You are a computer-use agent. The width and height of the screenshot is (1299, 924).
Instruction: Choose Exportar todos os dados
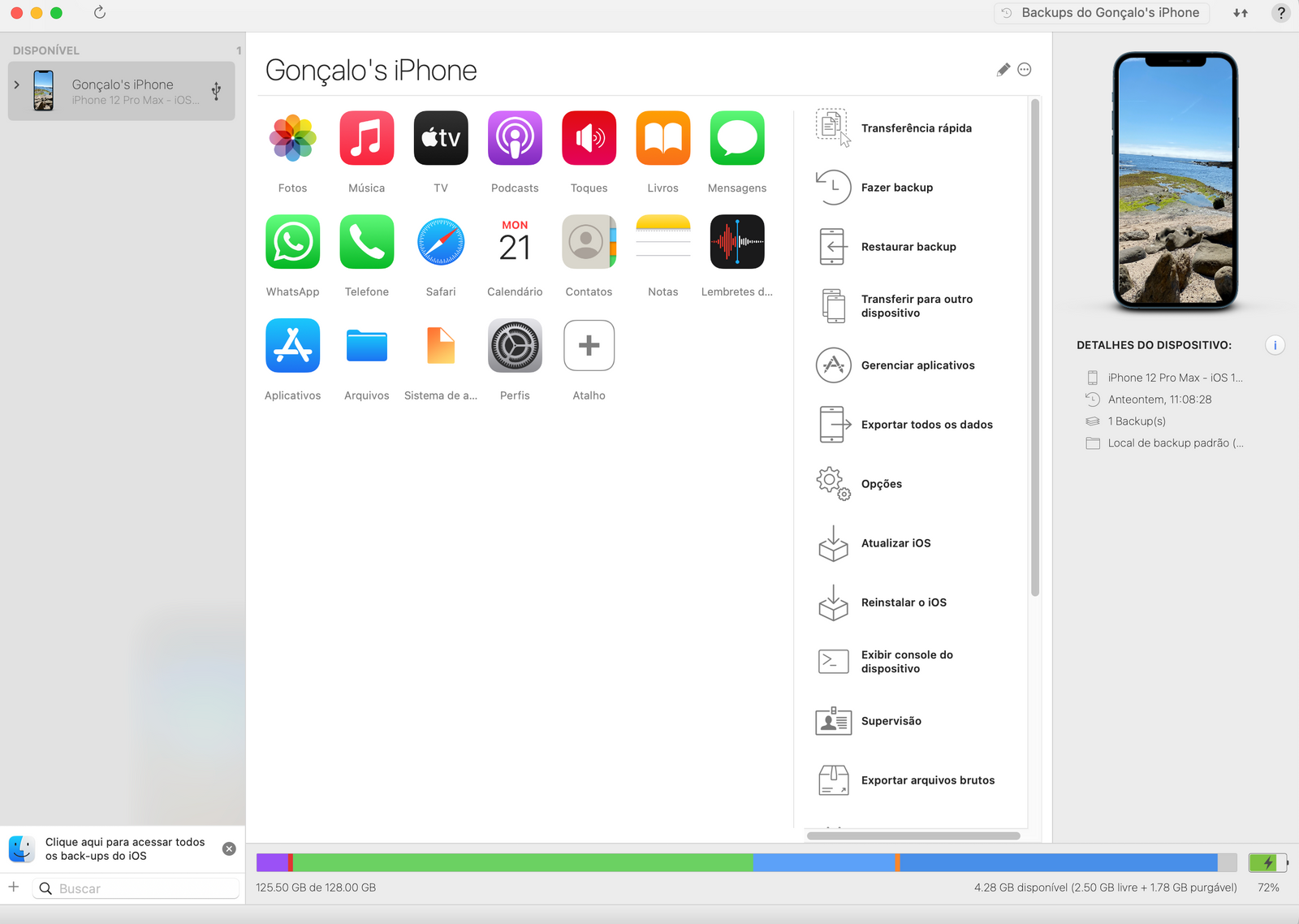904,425
